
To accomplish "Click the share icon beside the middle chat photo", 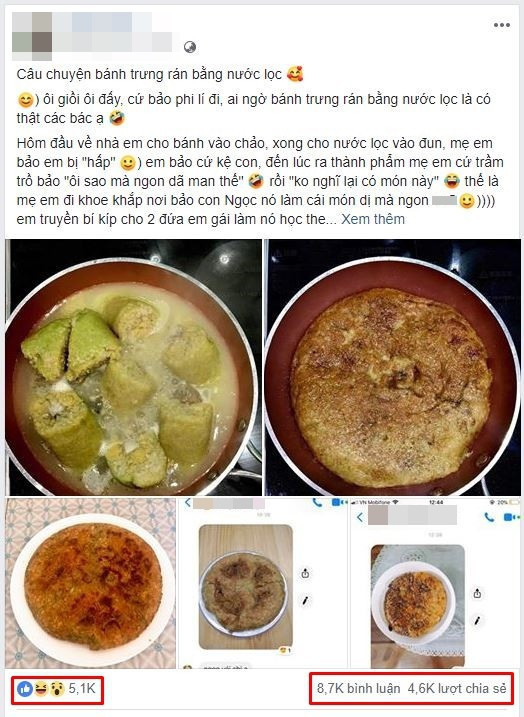I will 305,573.
